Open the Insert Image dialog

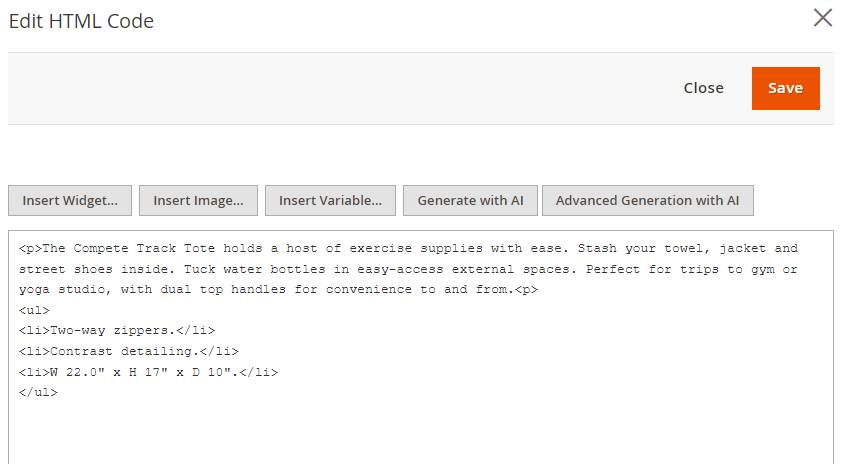(198, 200)
